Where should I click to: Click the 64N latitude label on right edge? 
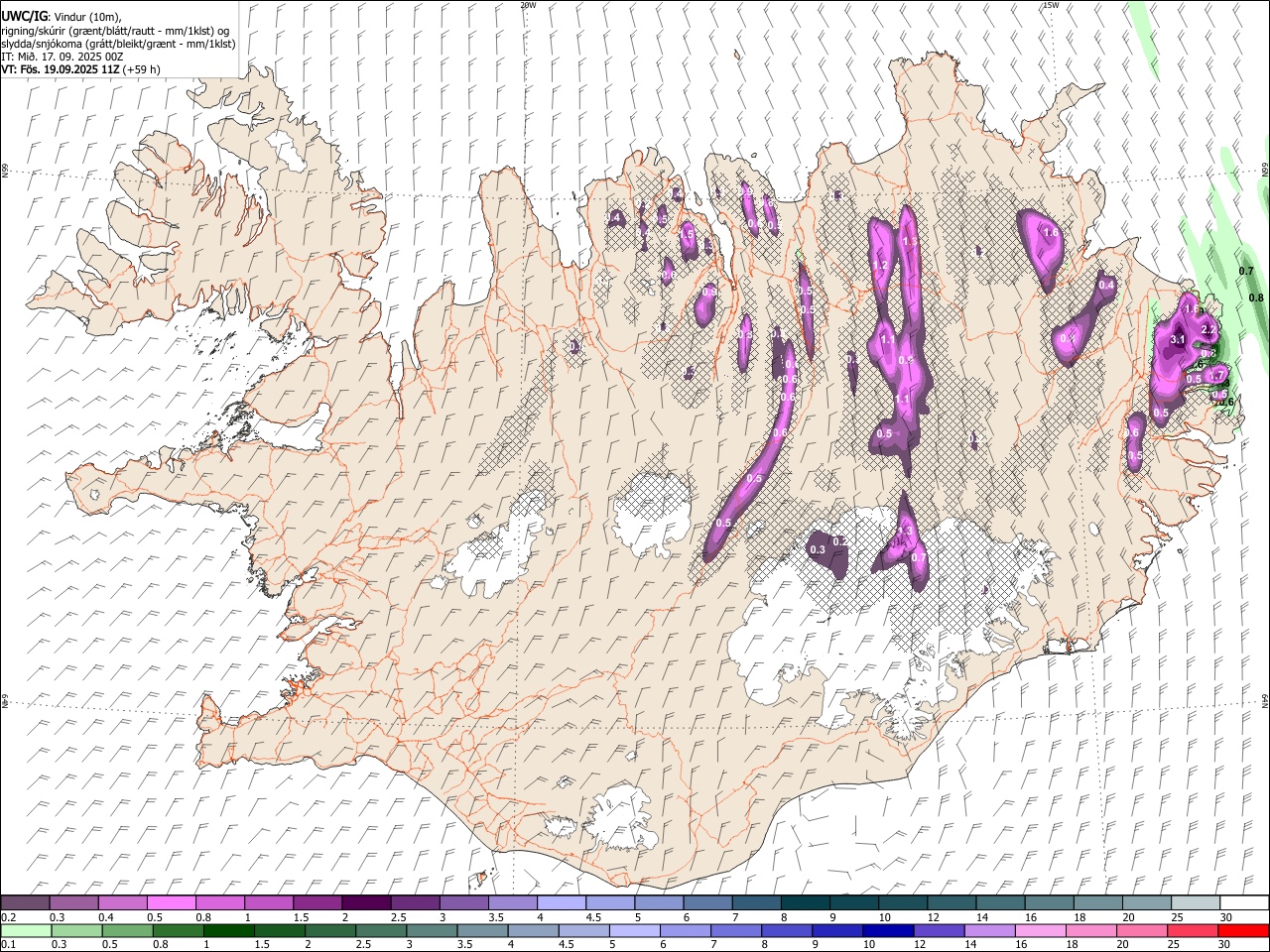click(x=1265, y=701)
